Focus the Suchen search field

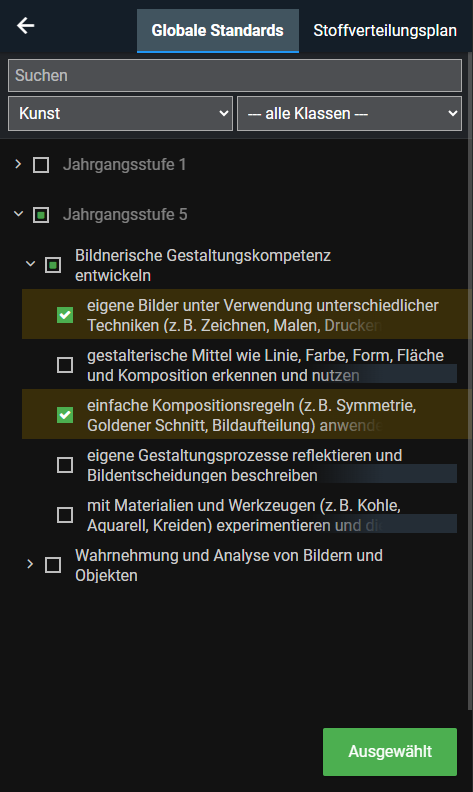(234, 75)
